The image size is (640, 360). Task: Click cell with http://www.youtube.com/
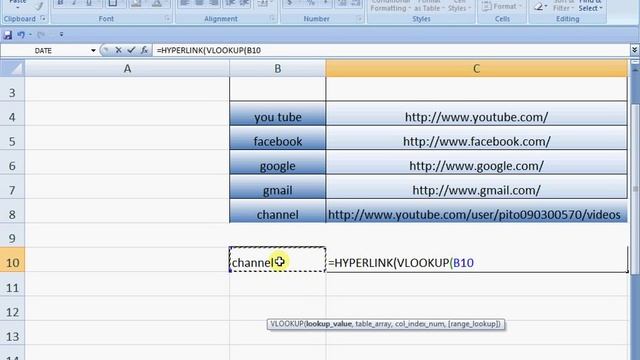477,113
